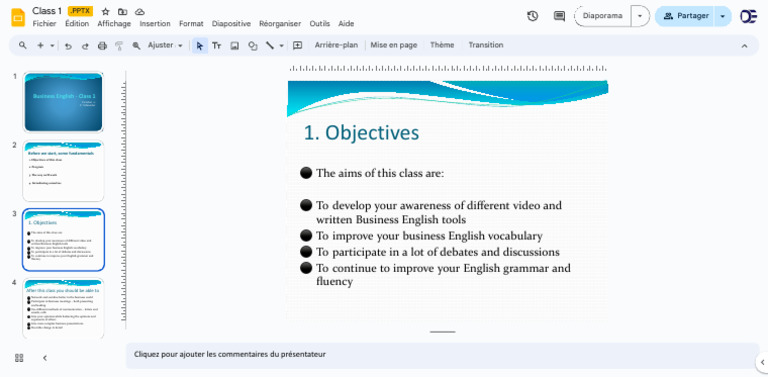
Task: Switch to grid view
Action: pyautogui.click(x=19, y=358)
